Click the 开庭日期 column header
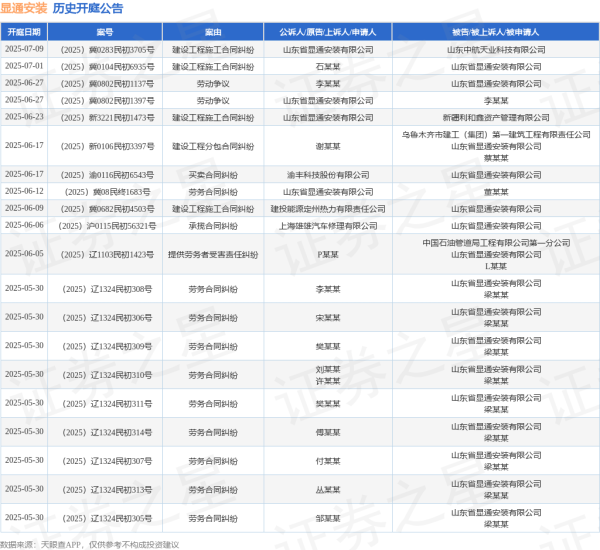 coord(24,32)
